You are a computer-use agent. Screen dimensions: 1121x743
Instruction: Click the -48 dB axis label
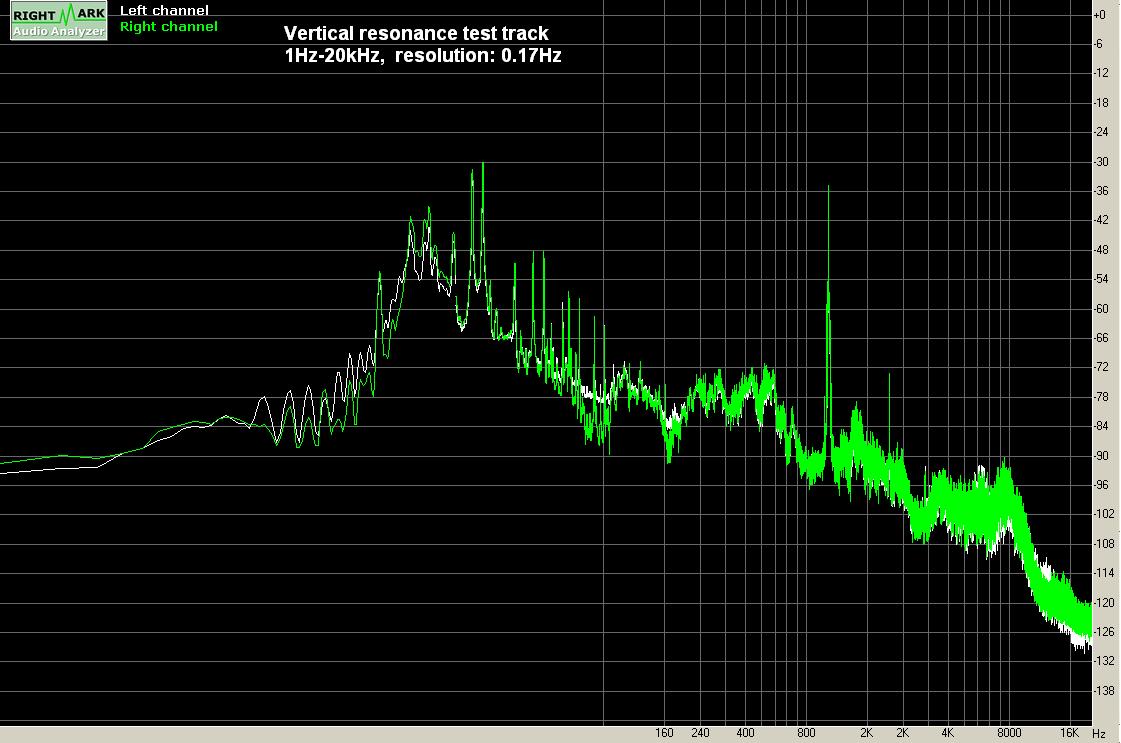(1101, 250)
